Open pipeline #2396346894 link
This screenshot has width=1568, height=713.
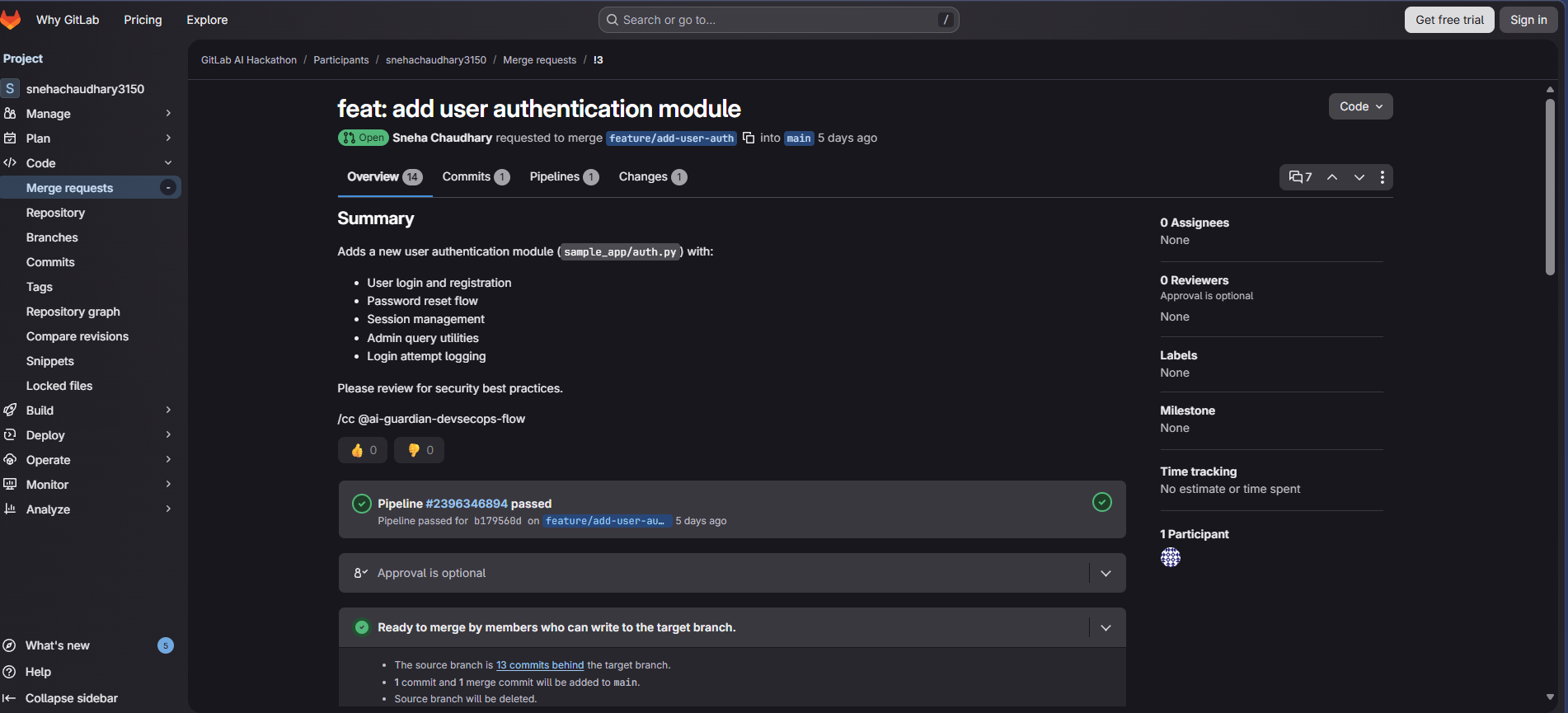tap(467, 504)
